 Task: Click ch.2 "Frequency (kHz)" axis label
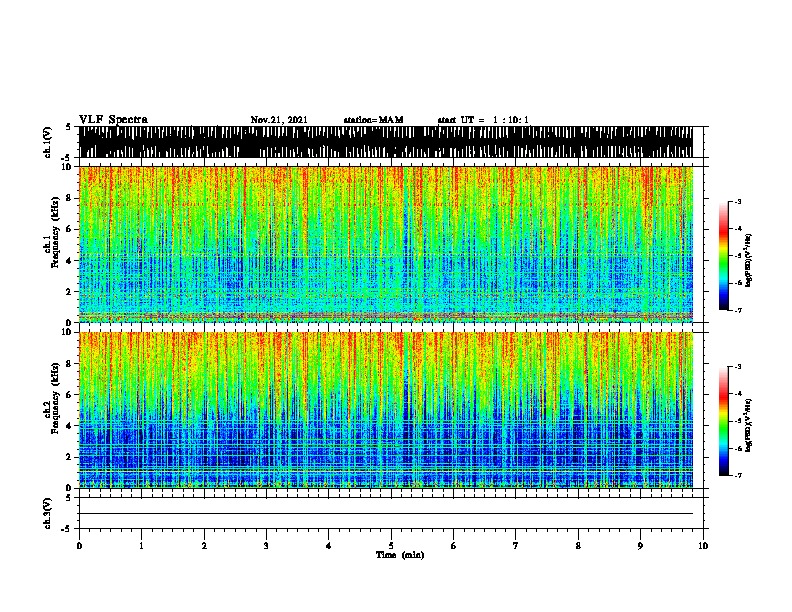click(55, 398)
